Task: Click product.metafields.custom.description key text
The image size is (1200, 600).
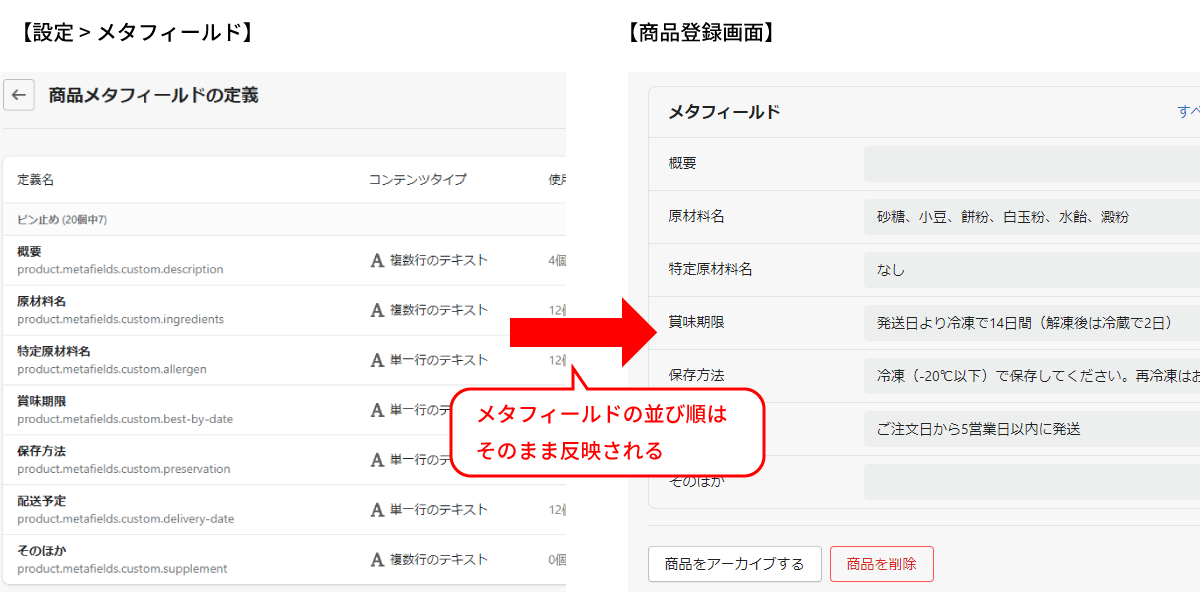Action: (x=120, y=269)
